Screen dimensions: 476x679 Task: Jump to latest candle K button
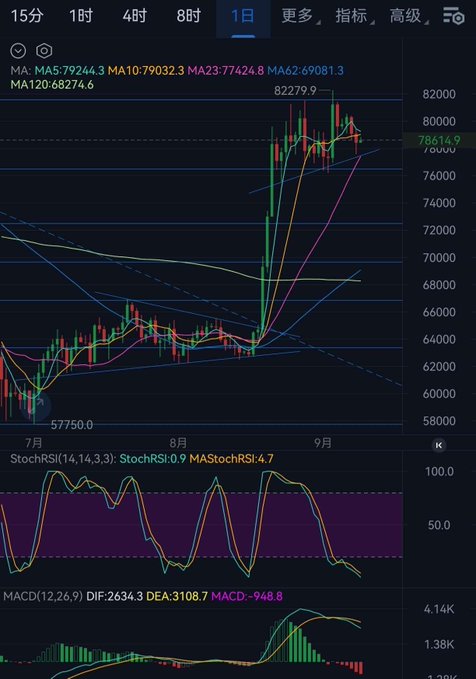coord(439,445)
